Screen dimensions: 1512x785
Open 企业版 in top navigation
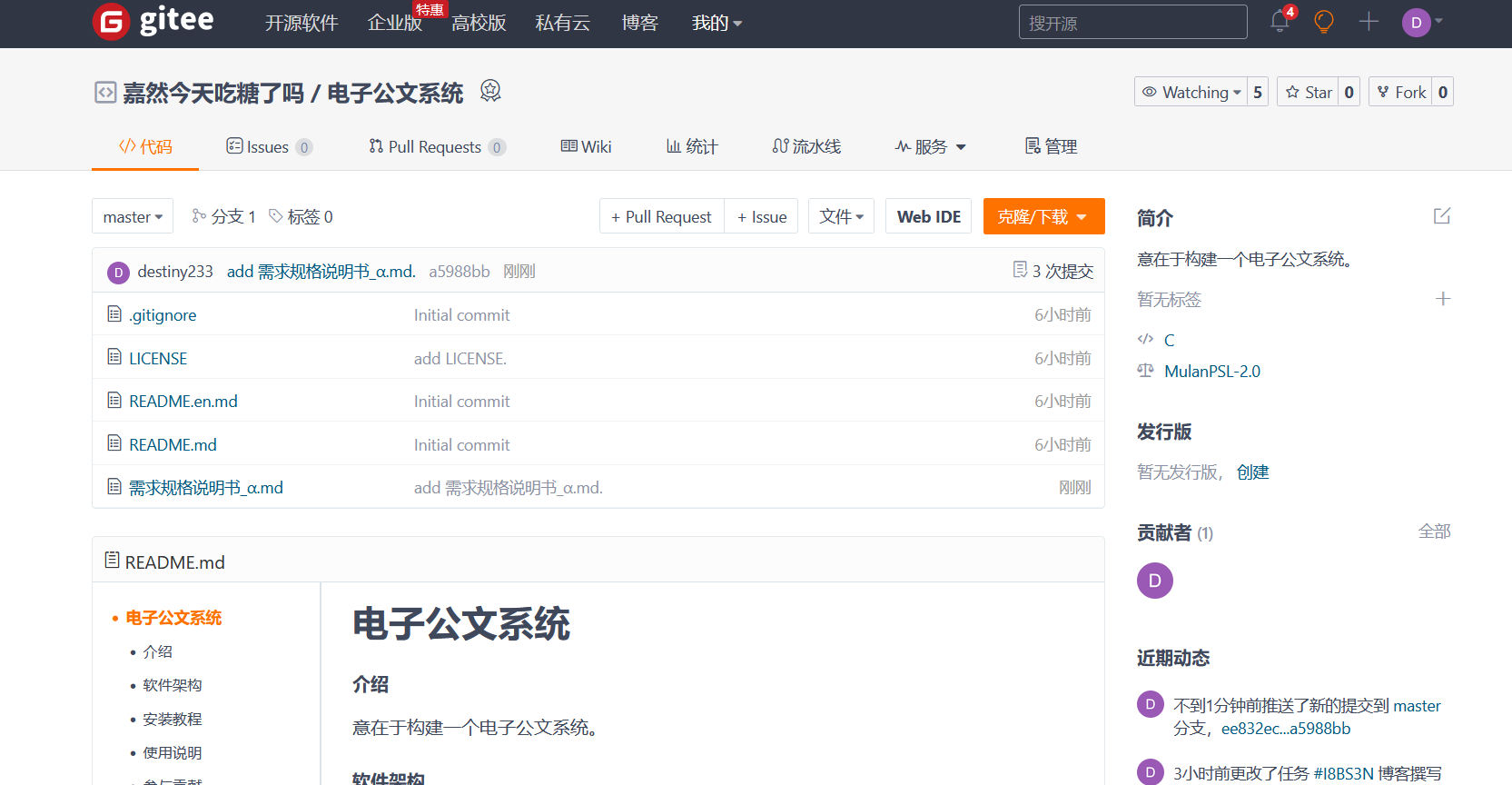tap(395, 23)
